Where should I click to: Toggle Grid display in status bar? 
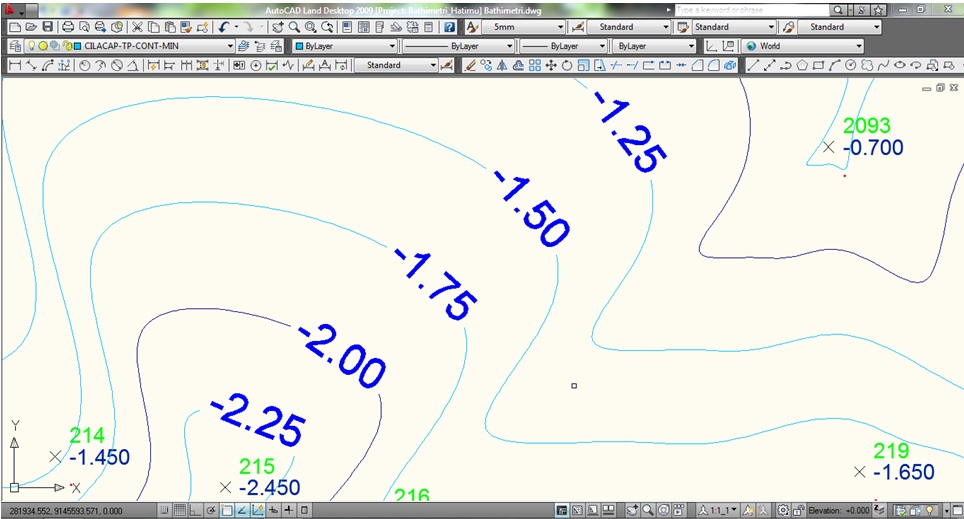(x=180, y=510)
